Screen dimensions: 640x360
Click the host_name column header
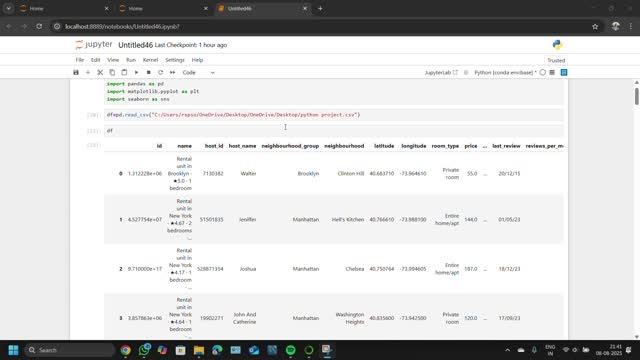click(x=242, y=146)
